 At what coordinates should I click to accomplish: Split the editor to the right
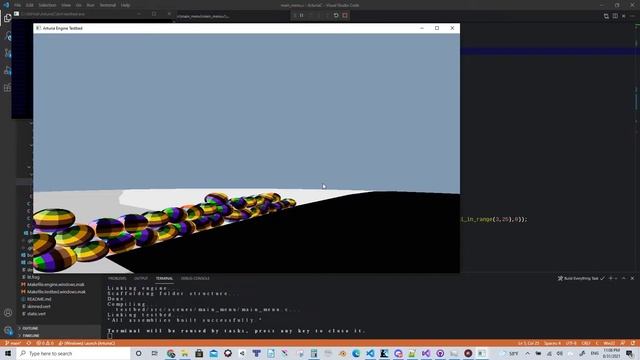tap(615, 16)
